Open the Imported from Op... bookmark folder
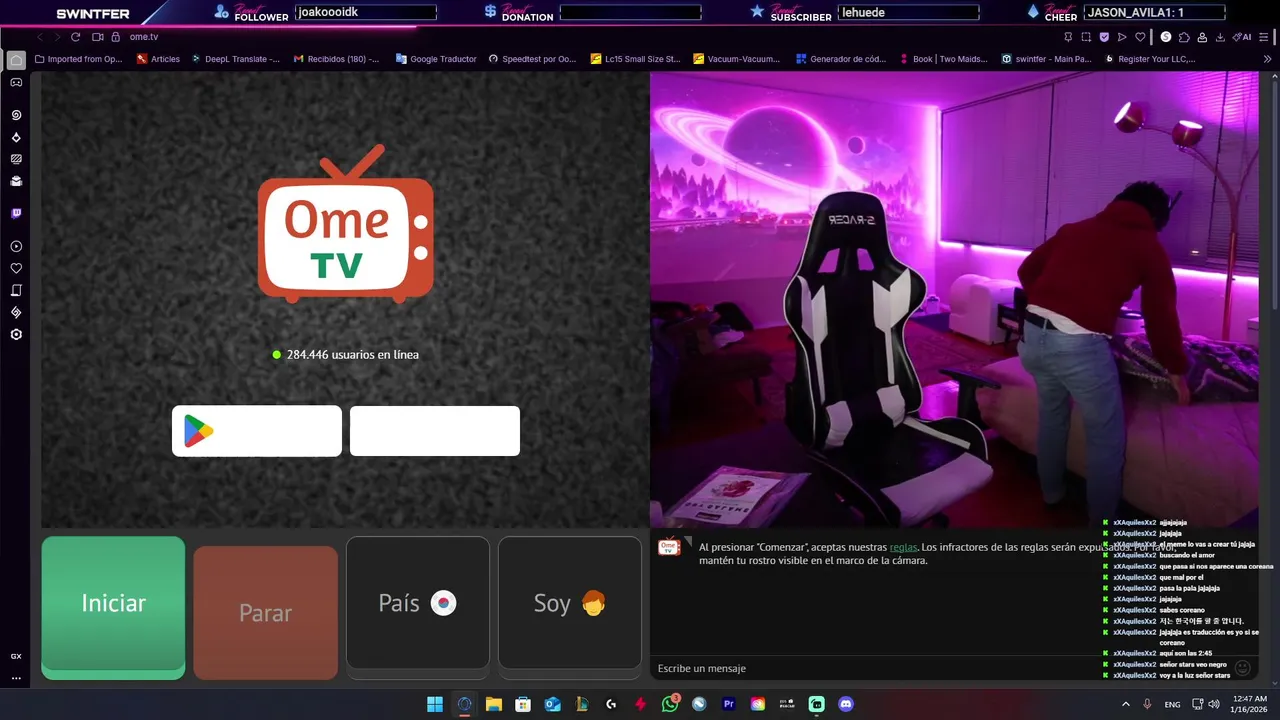1280x720 pixels. [78, 59]
